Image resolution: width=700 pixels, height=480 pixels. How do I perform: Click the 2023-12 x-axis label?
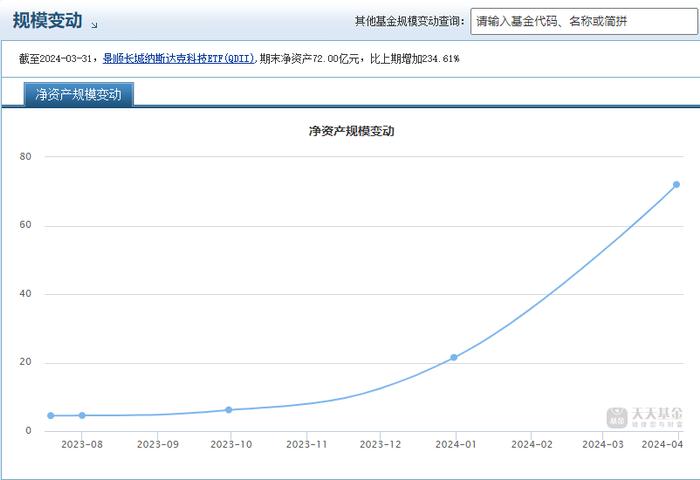pos(380,444)
